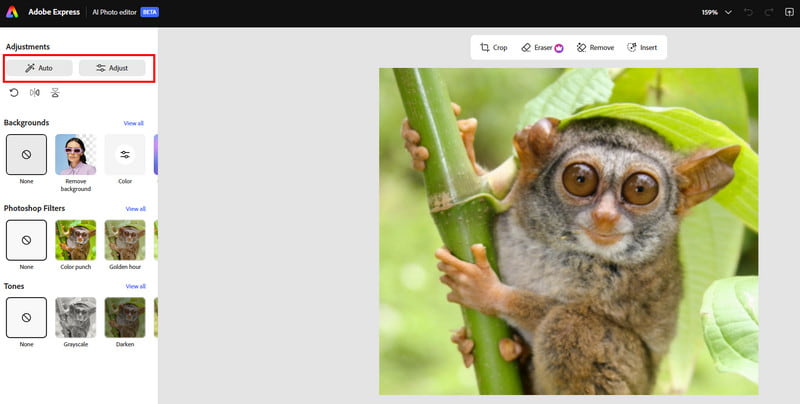This screenshot has height=404, width=800.
Task: Apply the Darken tone
Action: pos(125,317)
